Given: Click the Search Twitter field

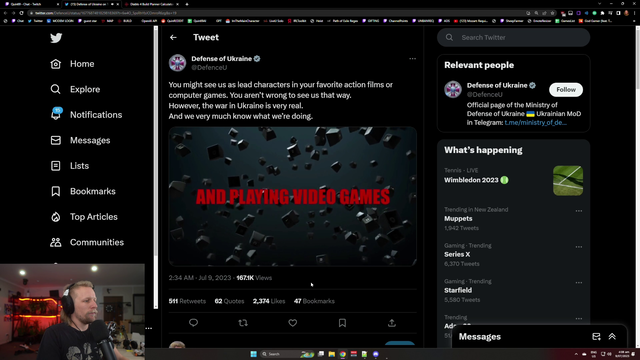Looking at the screenshot, I should click(x=513, y=38).
